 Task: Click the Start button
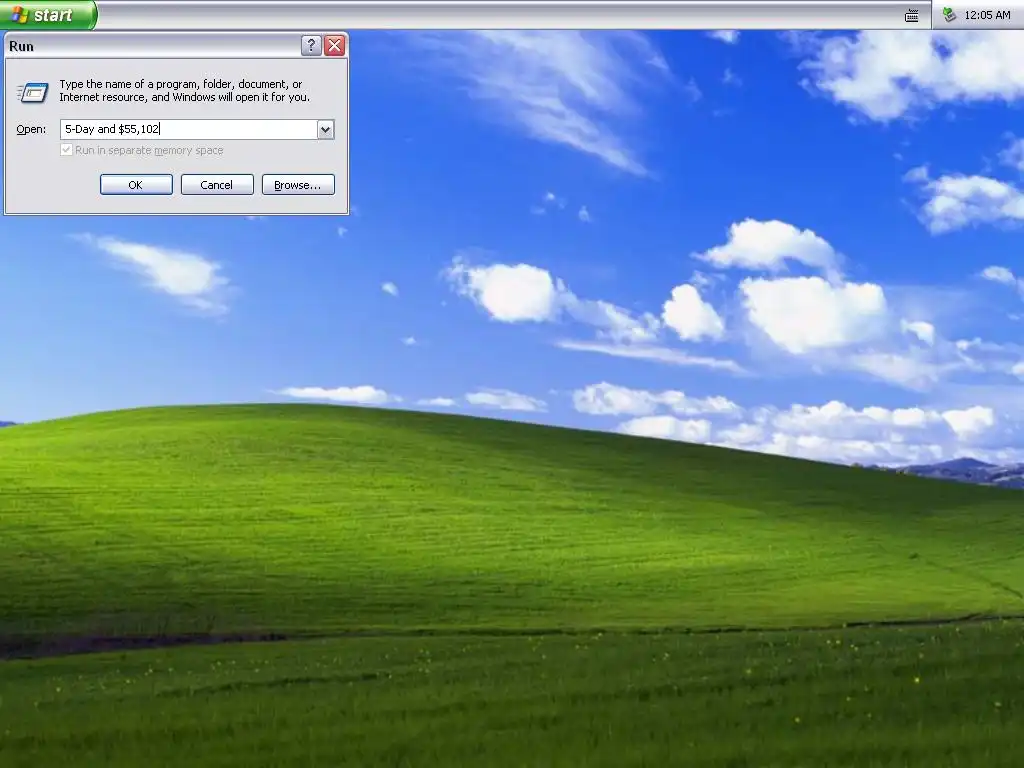48,14
